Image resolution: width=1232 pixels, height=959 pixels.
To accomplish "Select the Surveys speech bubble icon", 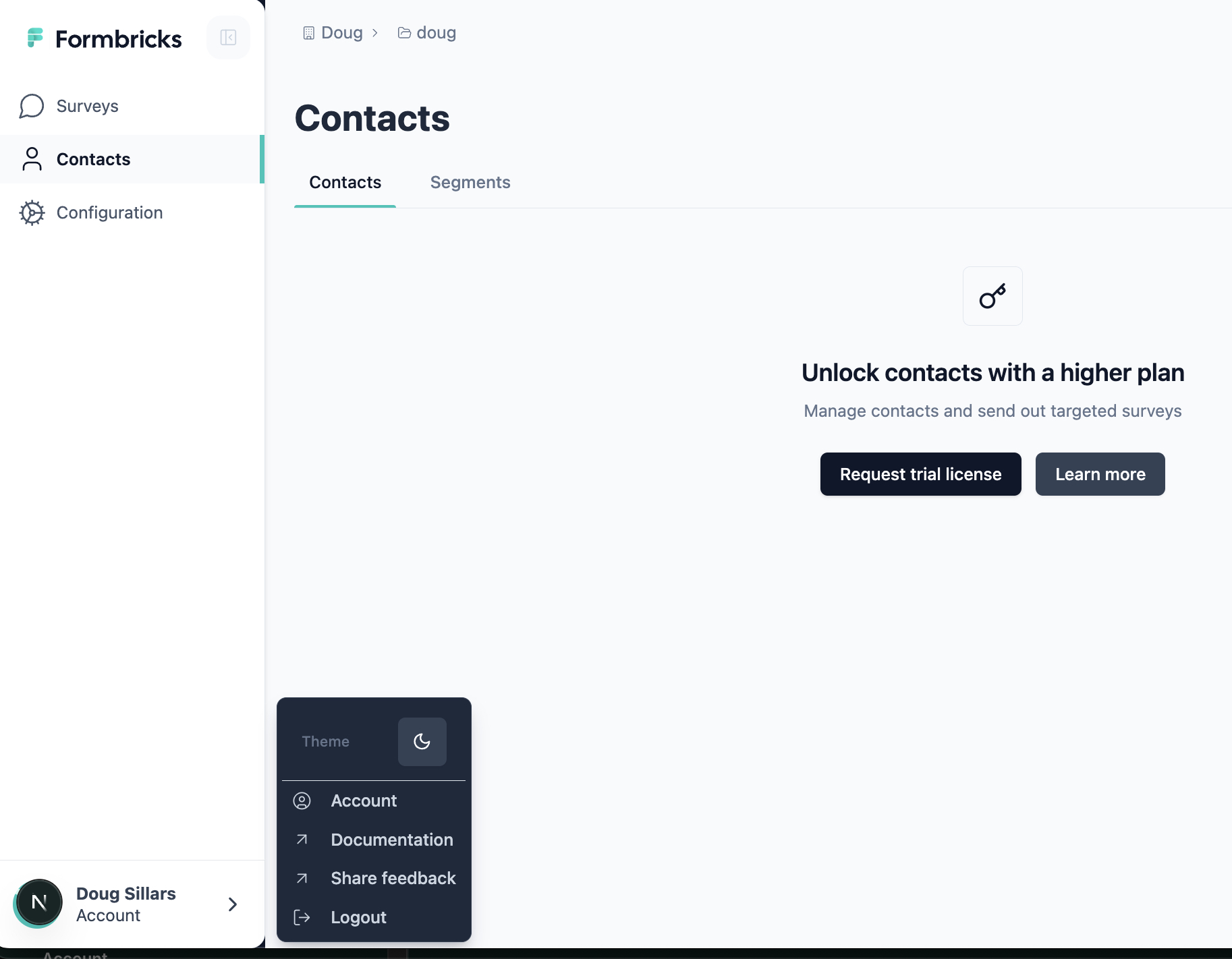I will pos(30,106).
